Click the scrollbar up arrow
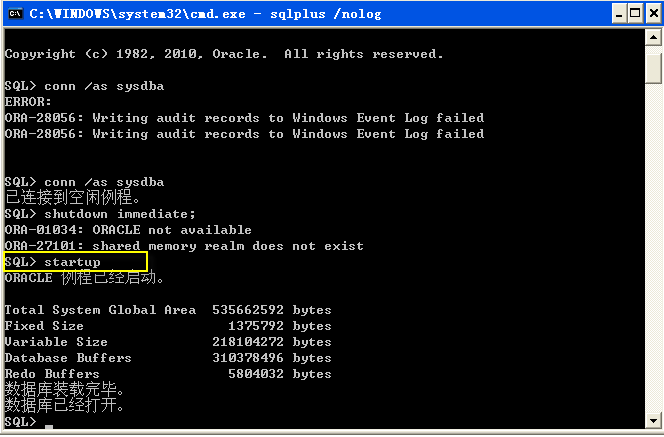The height and width of the screenshot is (437, 664). coord(653,38)
